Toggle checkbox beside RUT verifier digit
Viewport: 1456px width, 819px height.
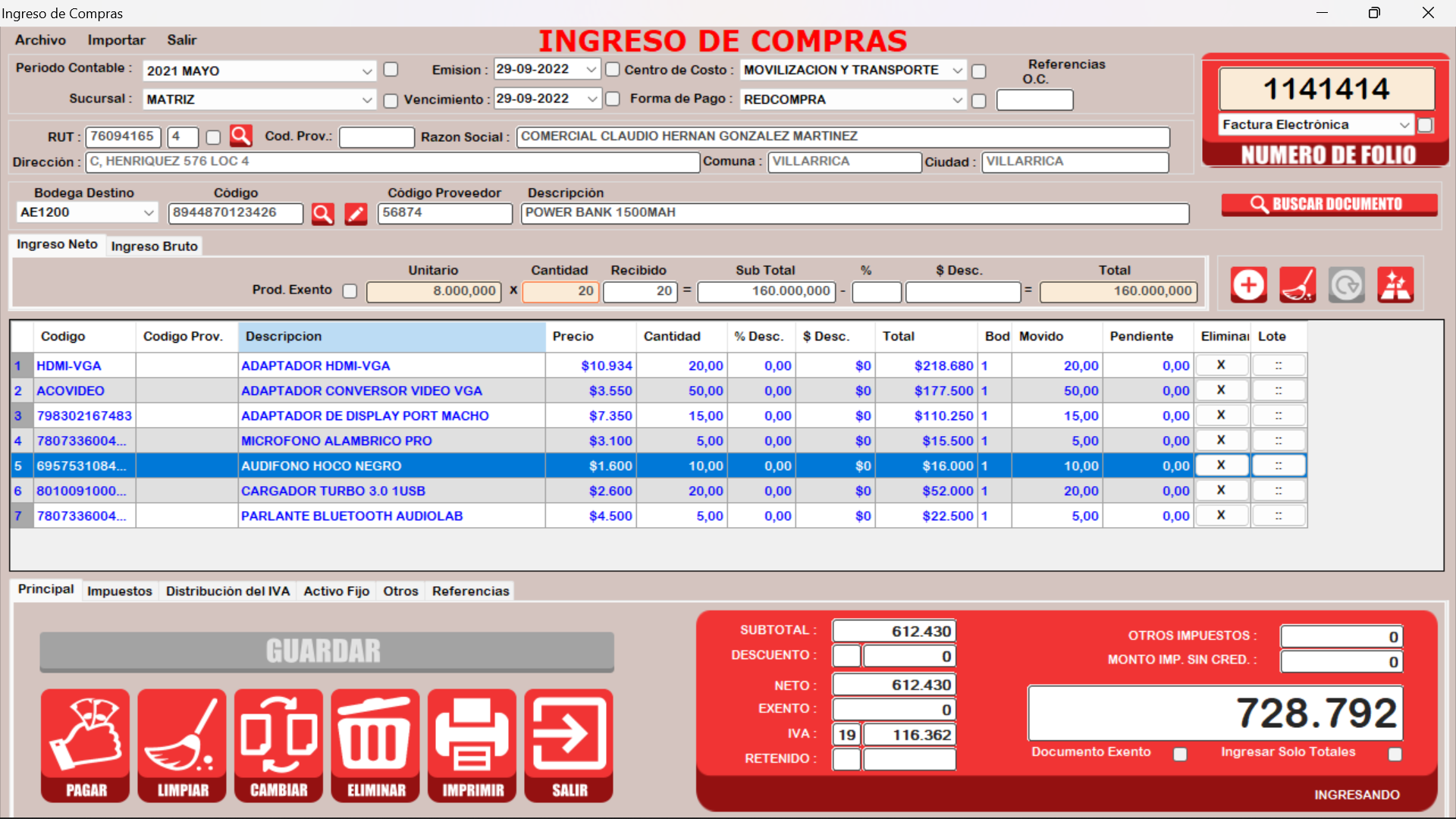[x=213, y=137]
